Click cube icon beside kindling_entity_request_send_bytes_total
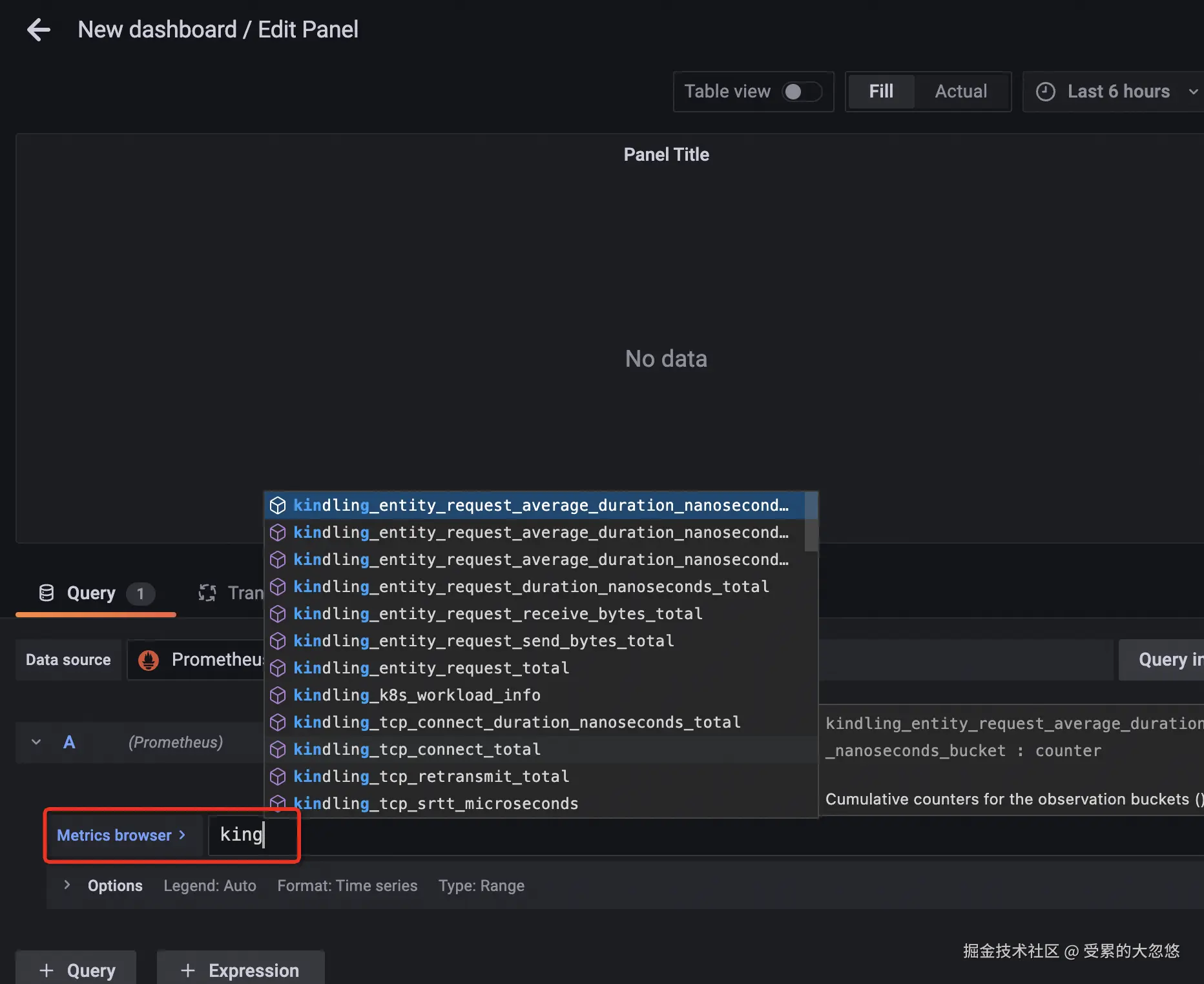The height and width of the screenshot is (984, 1204). [x=278, y=641]
